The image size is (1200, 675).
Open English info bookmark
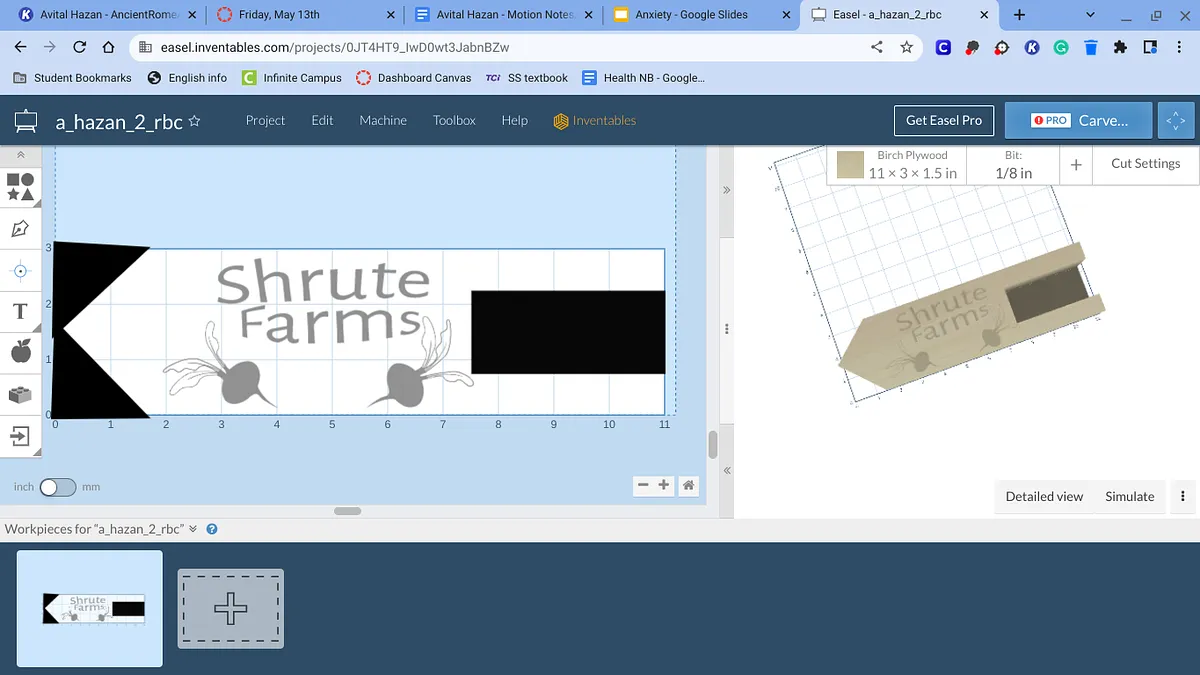click(x=187, y=78)
